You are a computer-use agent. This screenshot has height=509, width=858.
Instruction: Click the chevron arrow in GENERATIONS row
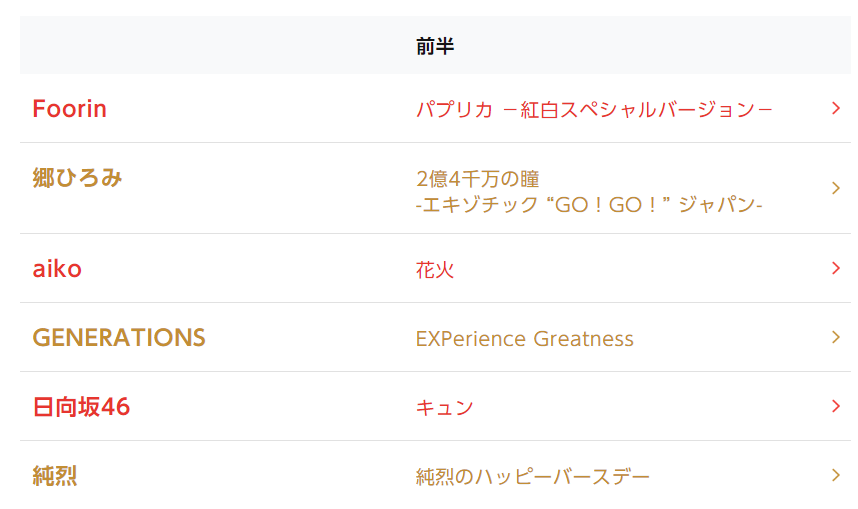coord(836,338)
